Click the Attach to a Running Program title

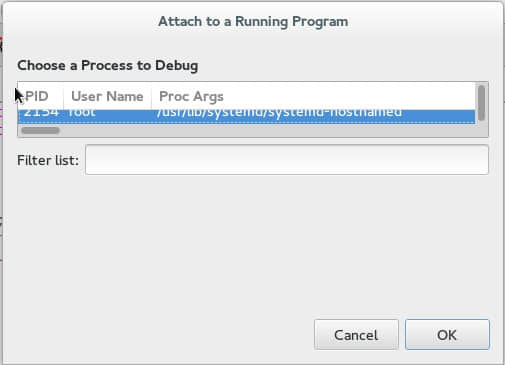[253, 22]
